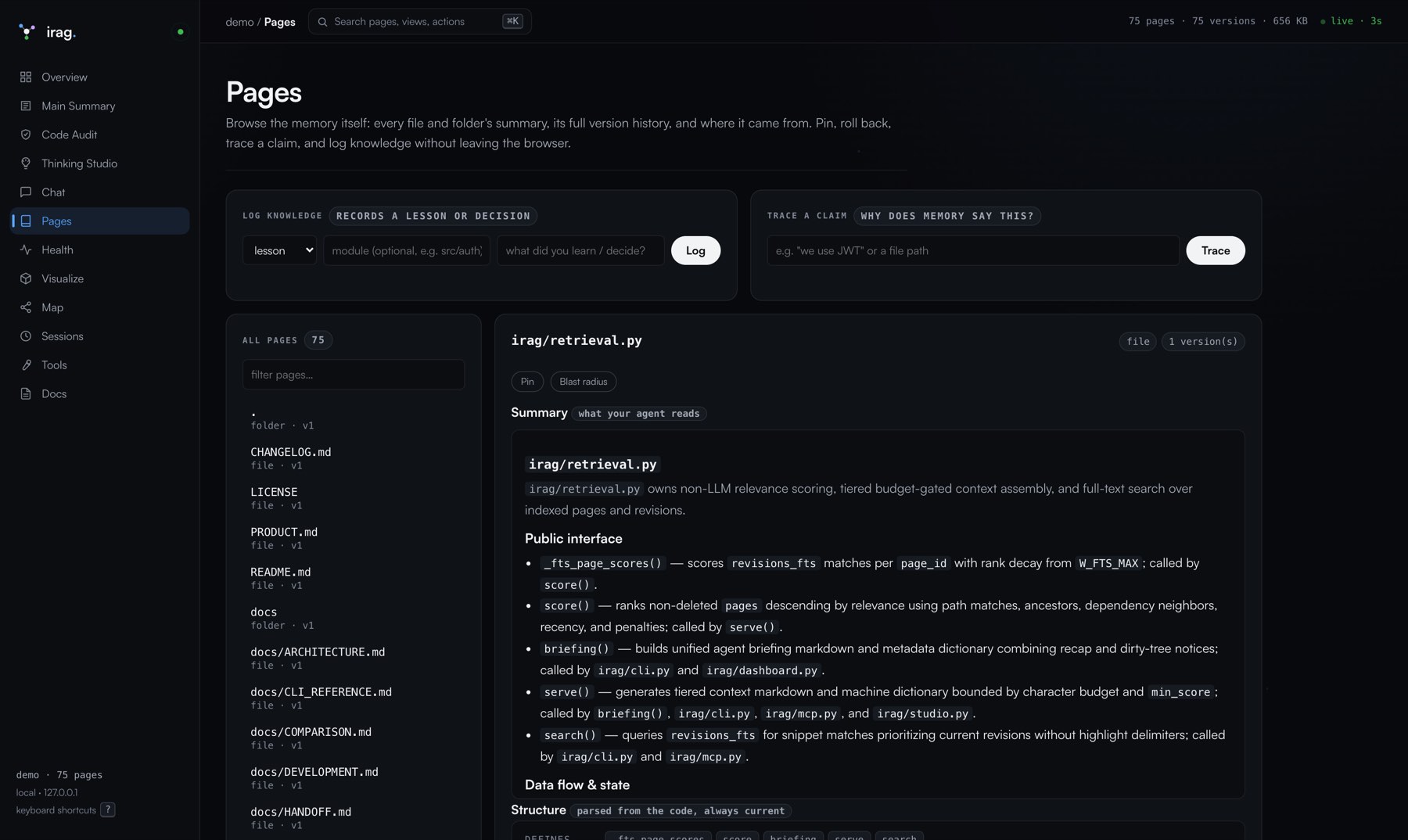
Task: Click the search magnifier icon
Action: (x=322, y=22)
